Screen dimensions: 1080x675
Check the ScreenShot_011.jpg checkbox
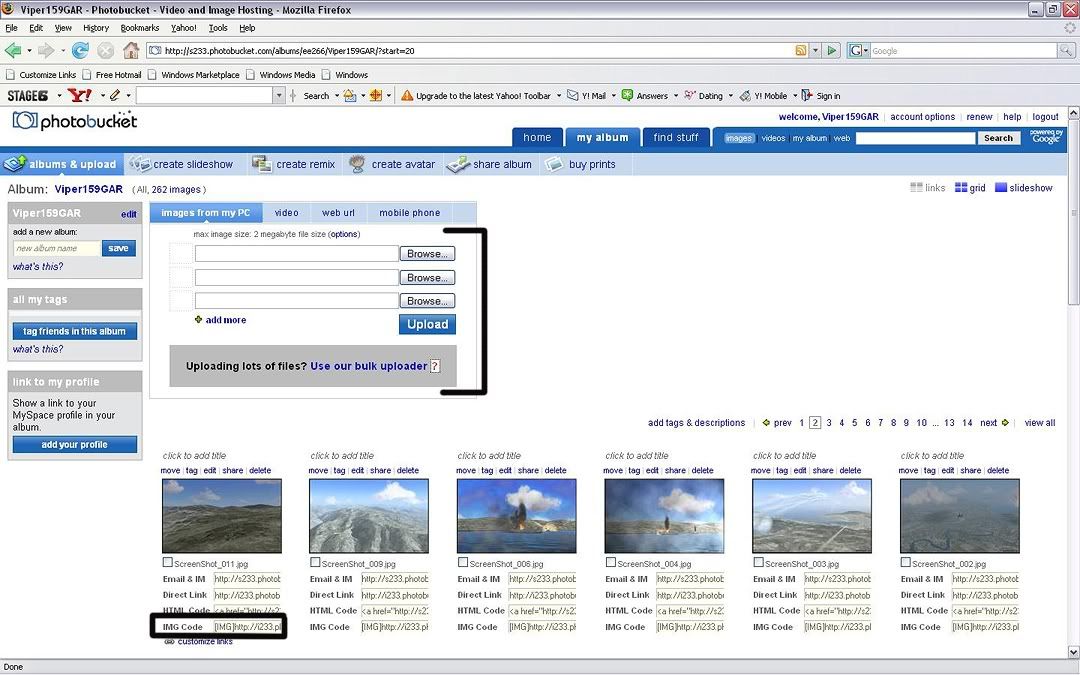[x=168, y=563]
